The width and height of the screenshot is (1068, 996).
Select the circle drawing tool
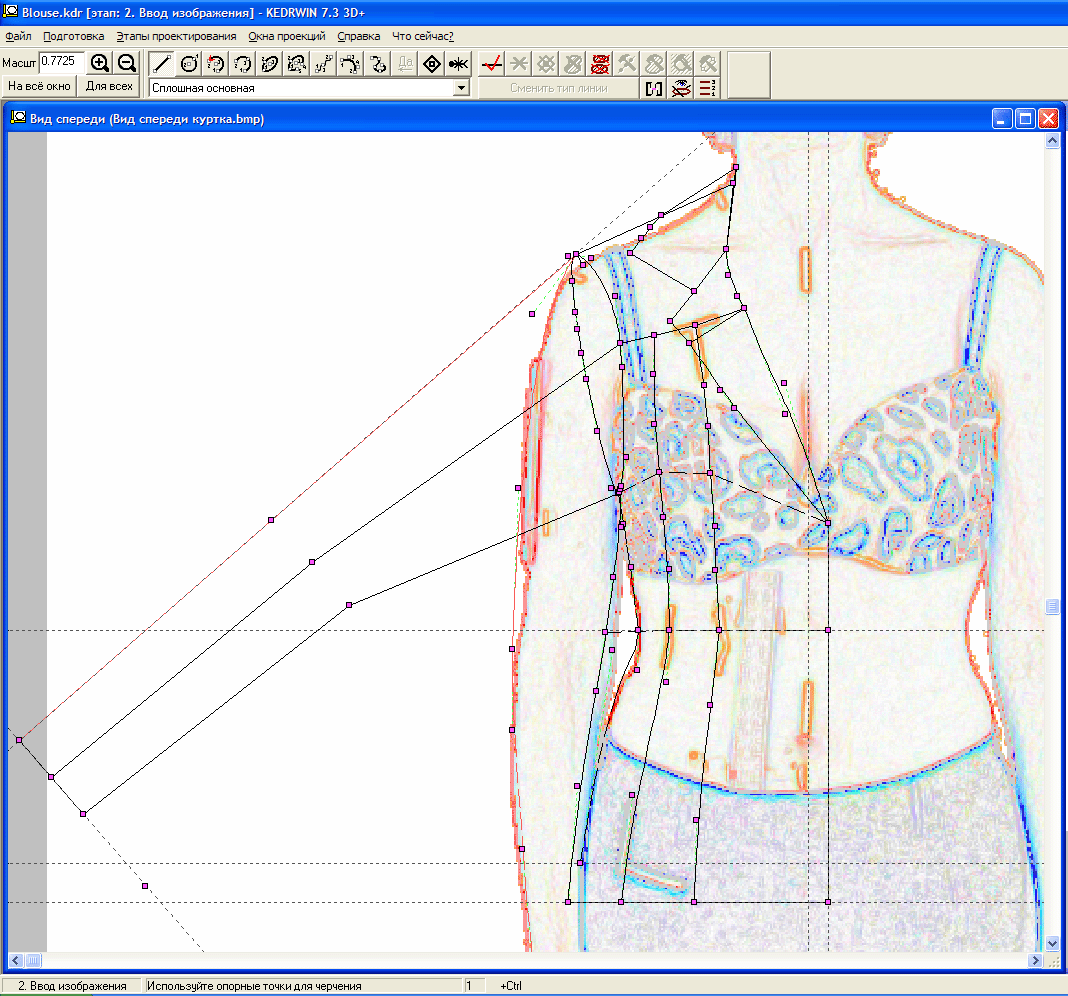[x=189, y=64]
